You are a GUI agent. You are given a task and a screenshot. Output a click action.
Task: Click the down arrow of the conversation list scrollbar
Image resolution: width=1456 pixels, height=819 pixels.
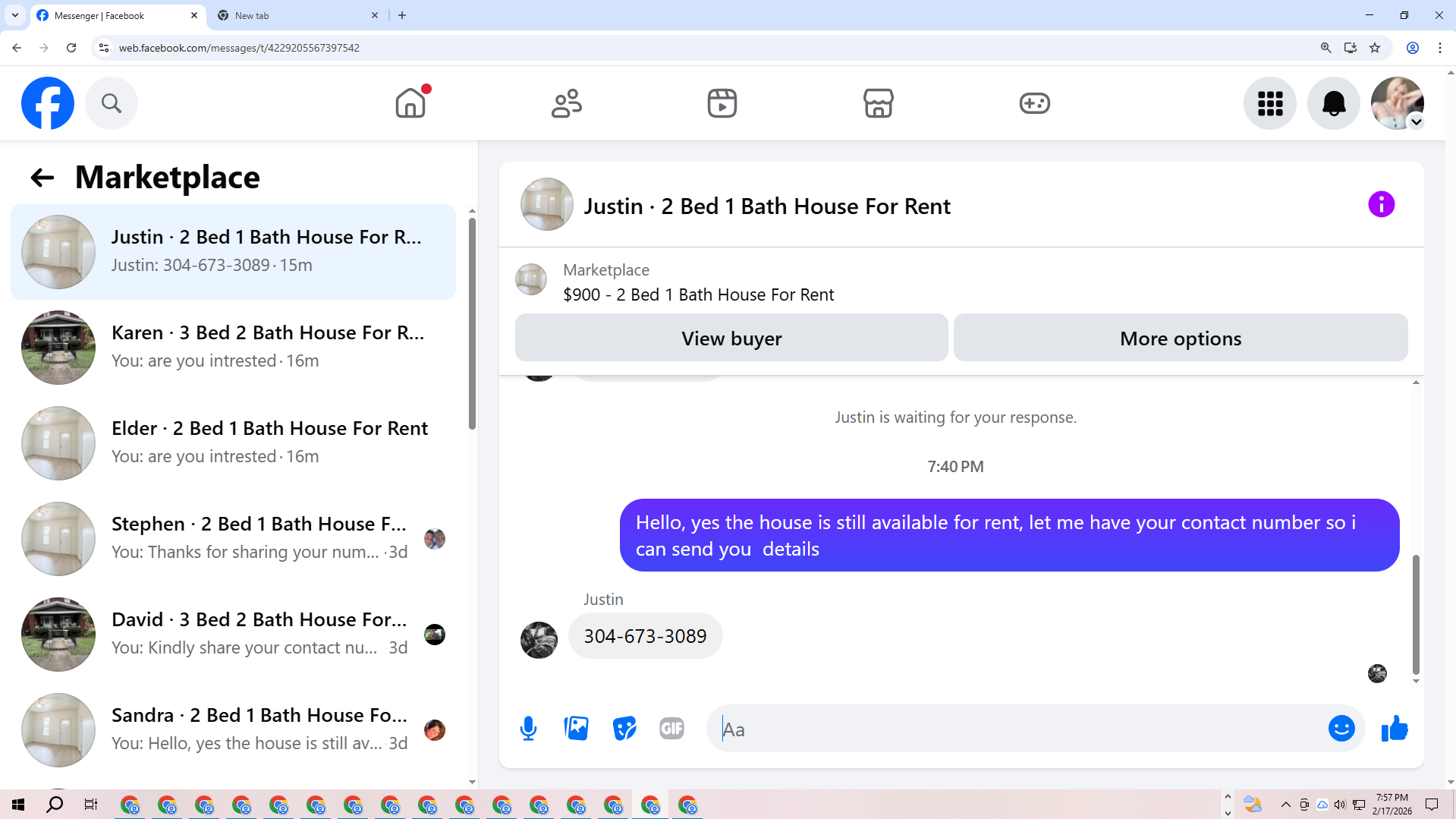coord(472,782)
